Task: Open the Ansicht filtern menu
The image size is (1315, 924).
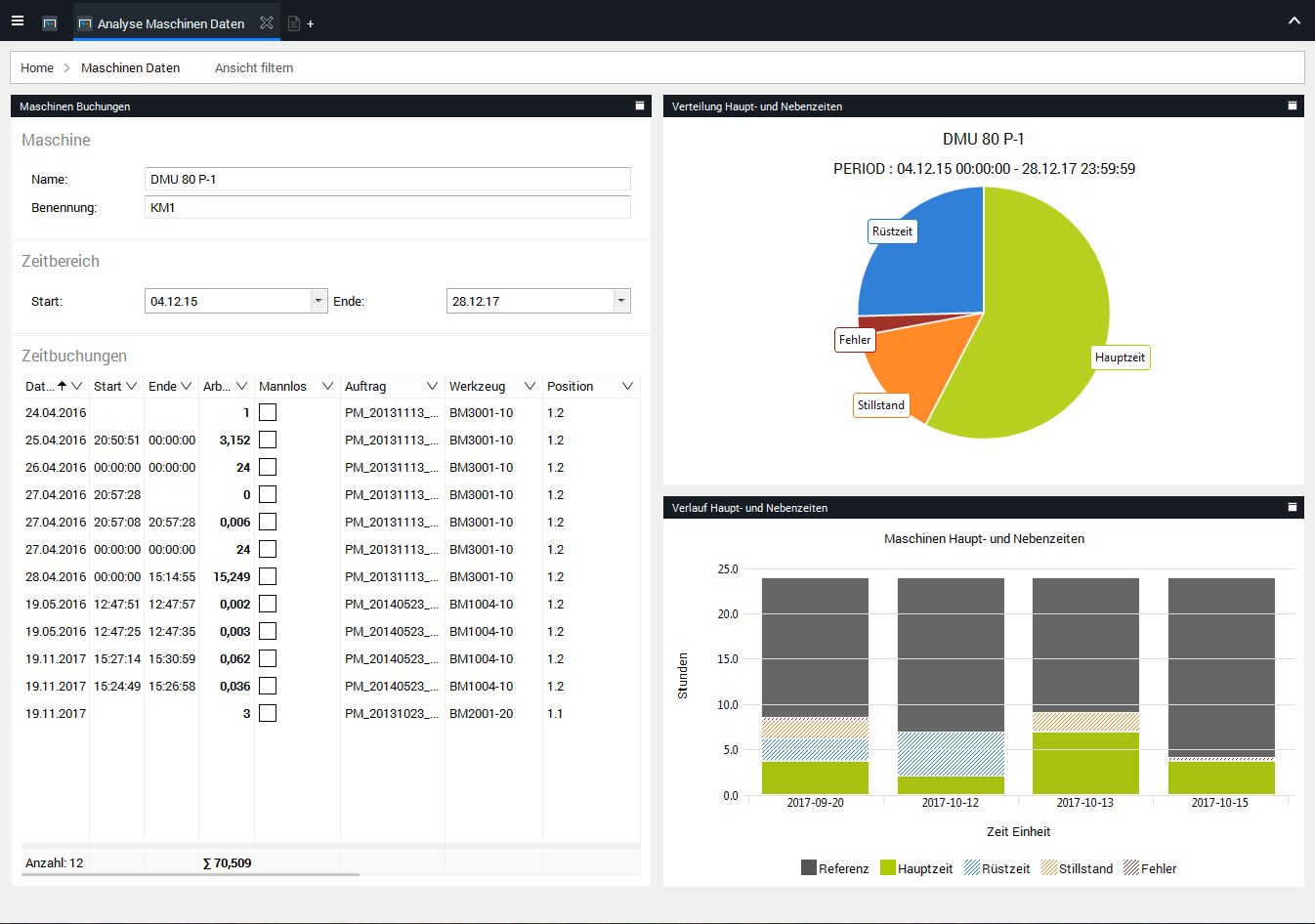Action: [254, 67]
